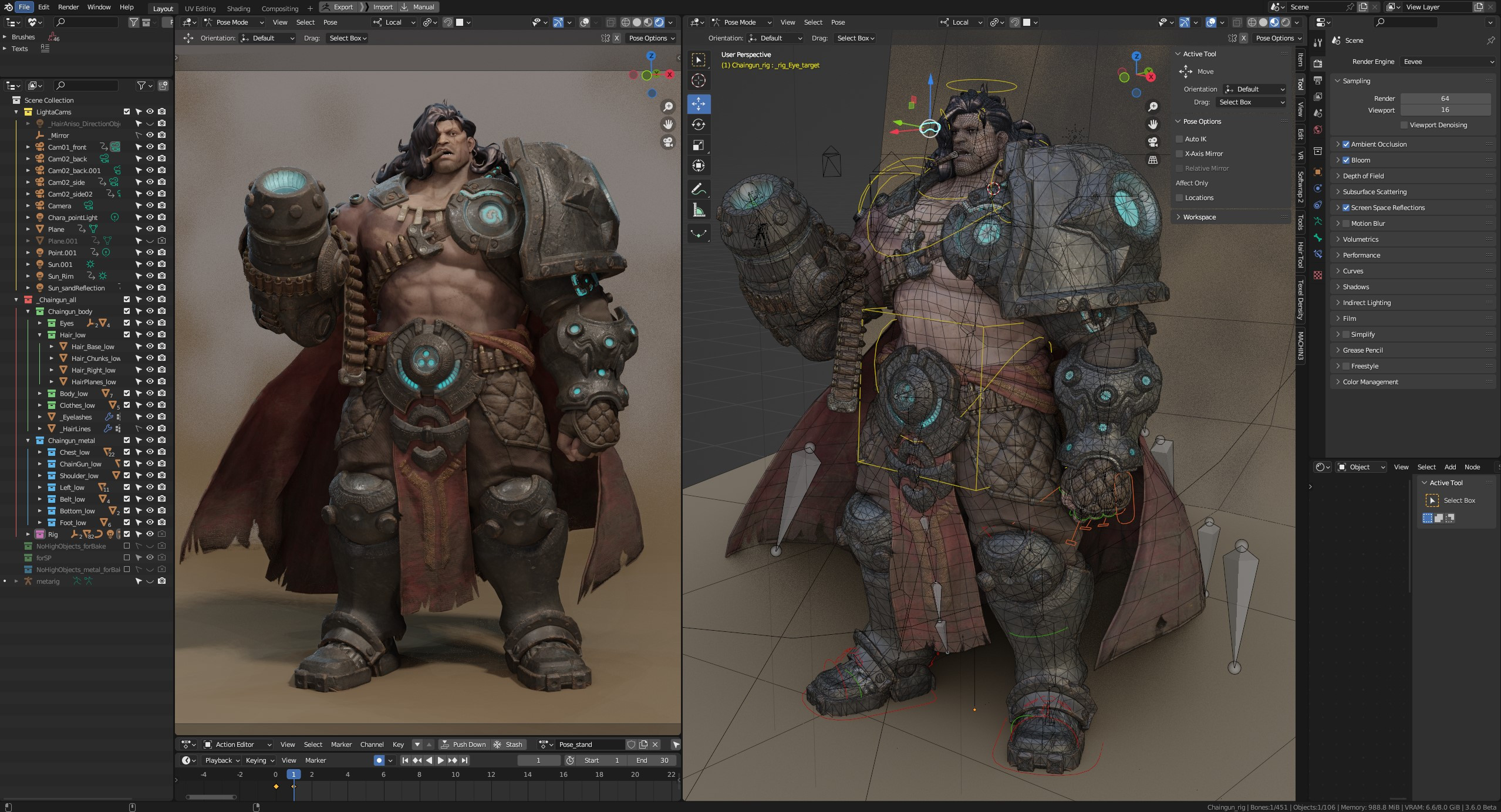Select the Annotate tool in right viewport
Image resolution: width=1501 pixels, height=812 pixels.
699,189
